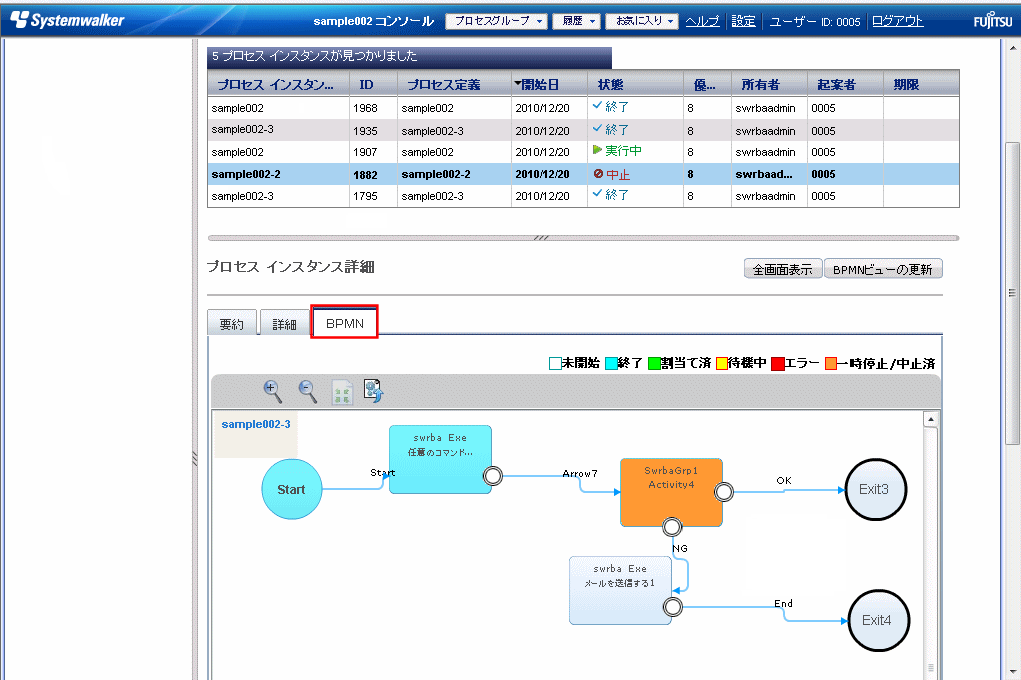
Task: Click the ログアウト link
Action: [897, 21]
